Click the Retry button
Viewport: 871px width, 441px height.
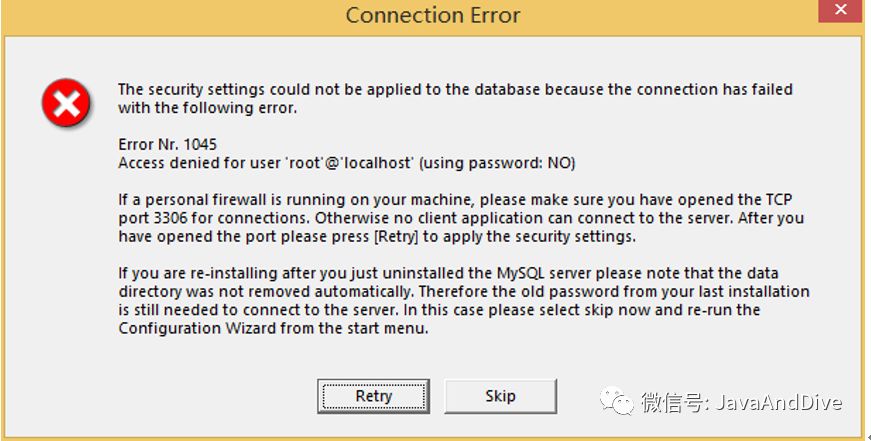[373, 396]
